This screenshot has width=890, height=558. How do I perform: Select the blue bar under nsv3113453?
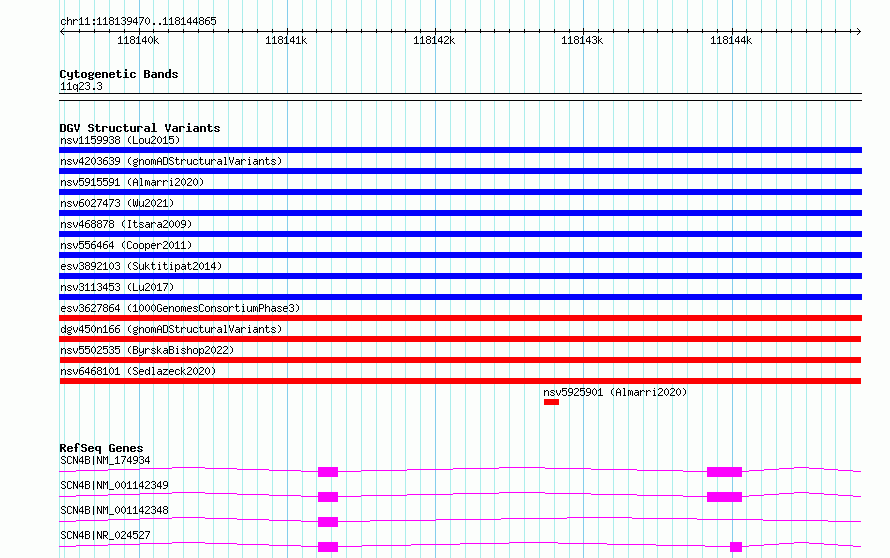click(460, 297)
